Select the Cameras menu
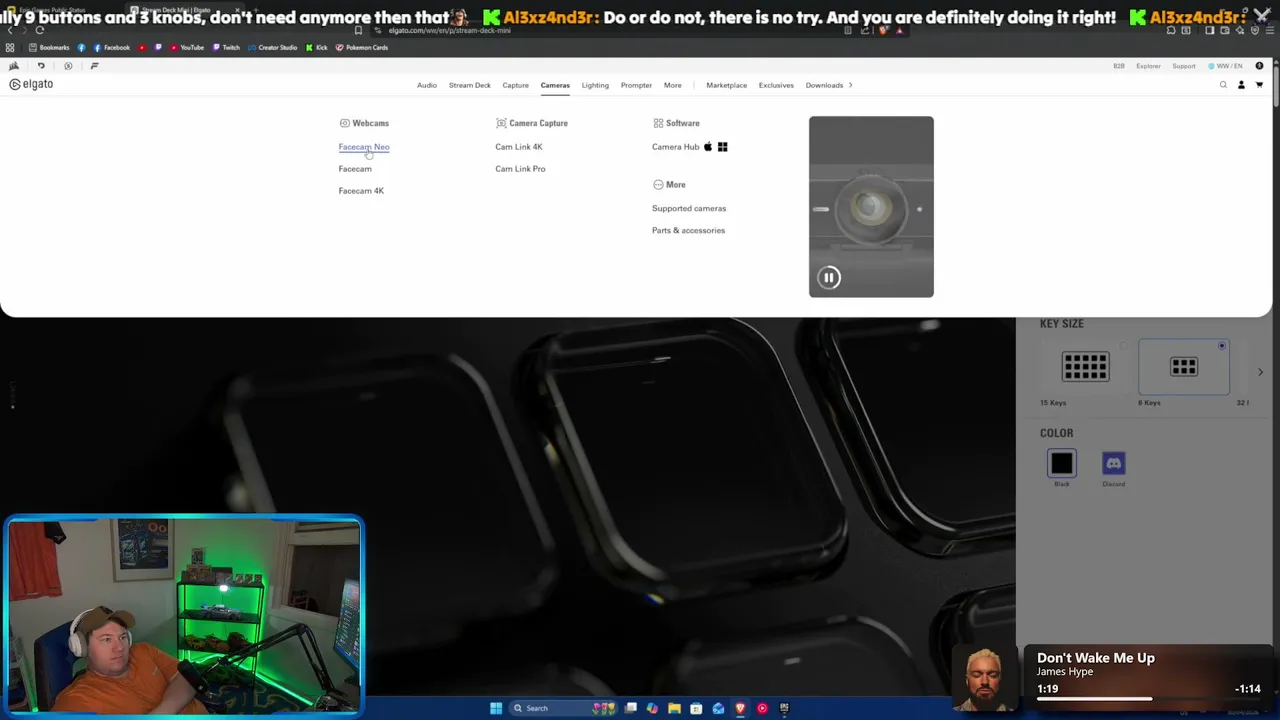Screen dimensions: 1280x720 coord(555,85)
